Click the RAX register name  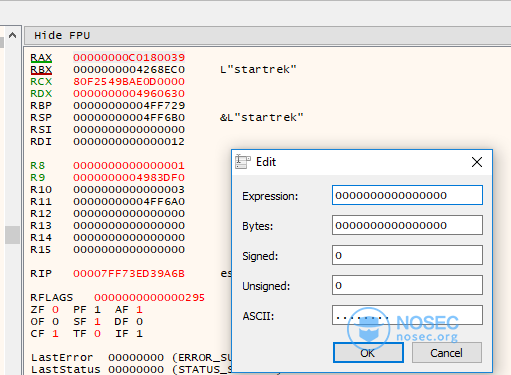click(41, 58)
